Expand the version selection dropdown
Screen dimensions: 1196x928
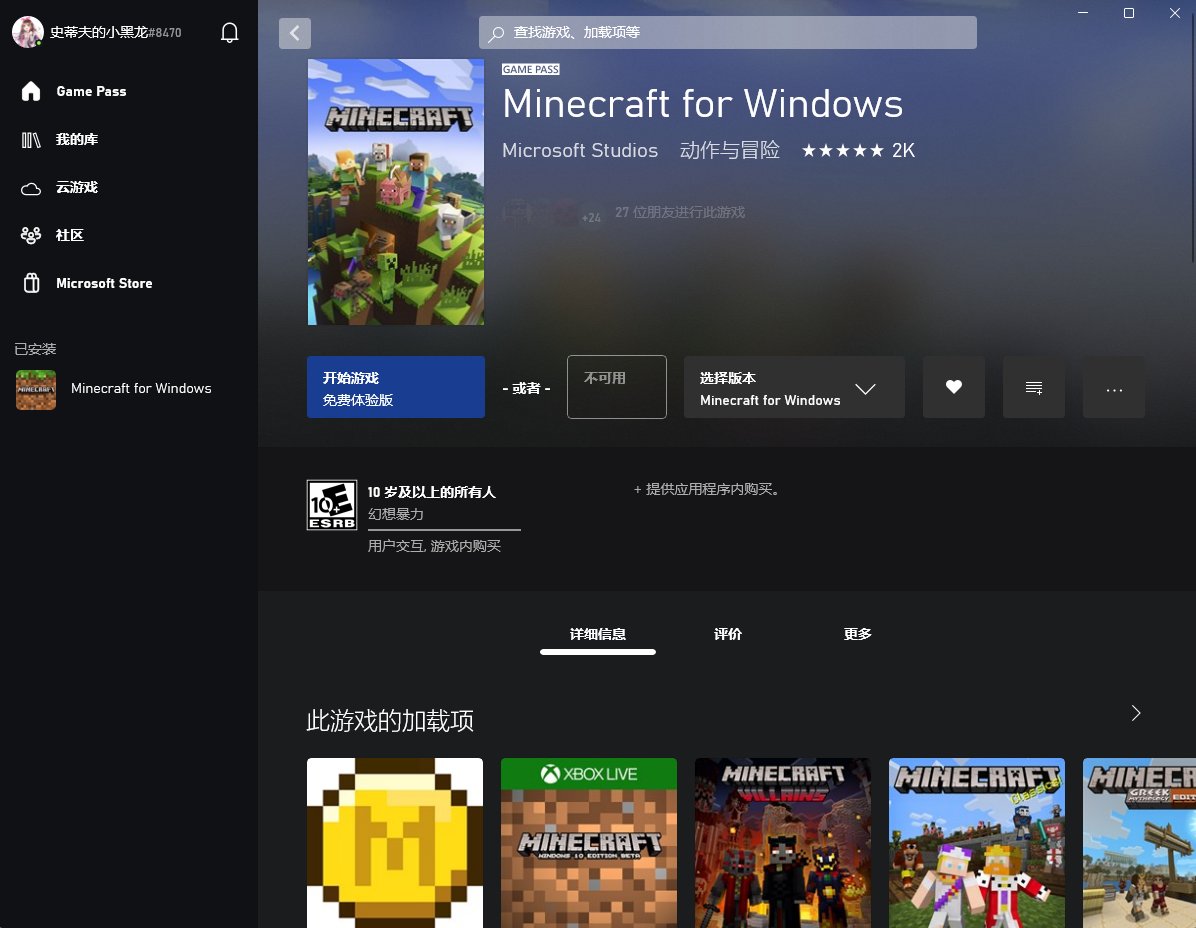click(x=794, y=387)
